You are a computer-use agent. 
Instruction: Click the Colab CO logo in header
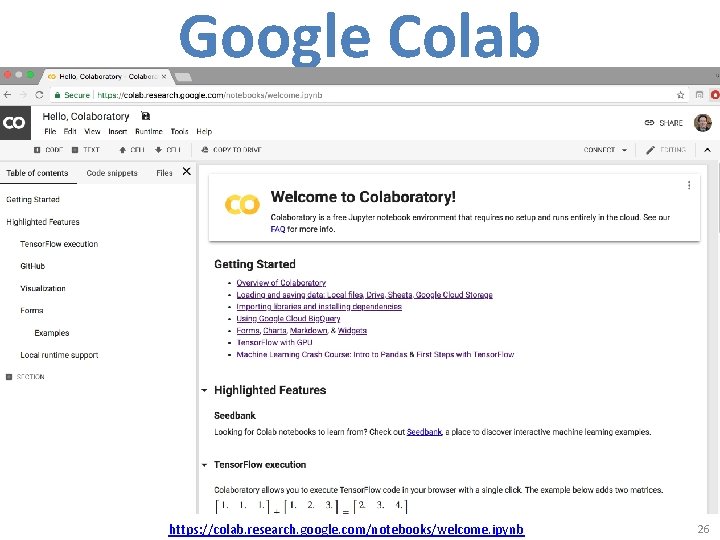coord(15,123)
